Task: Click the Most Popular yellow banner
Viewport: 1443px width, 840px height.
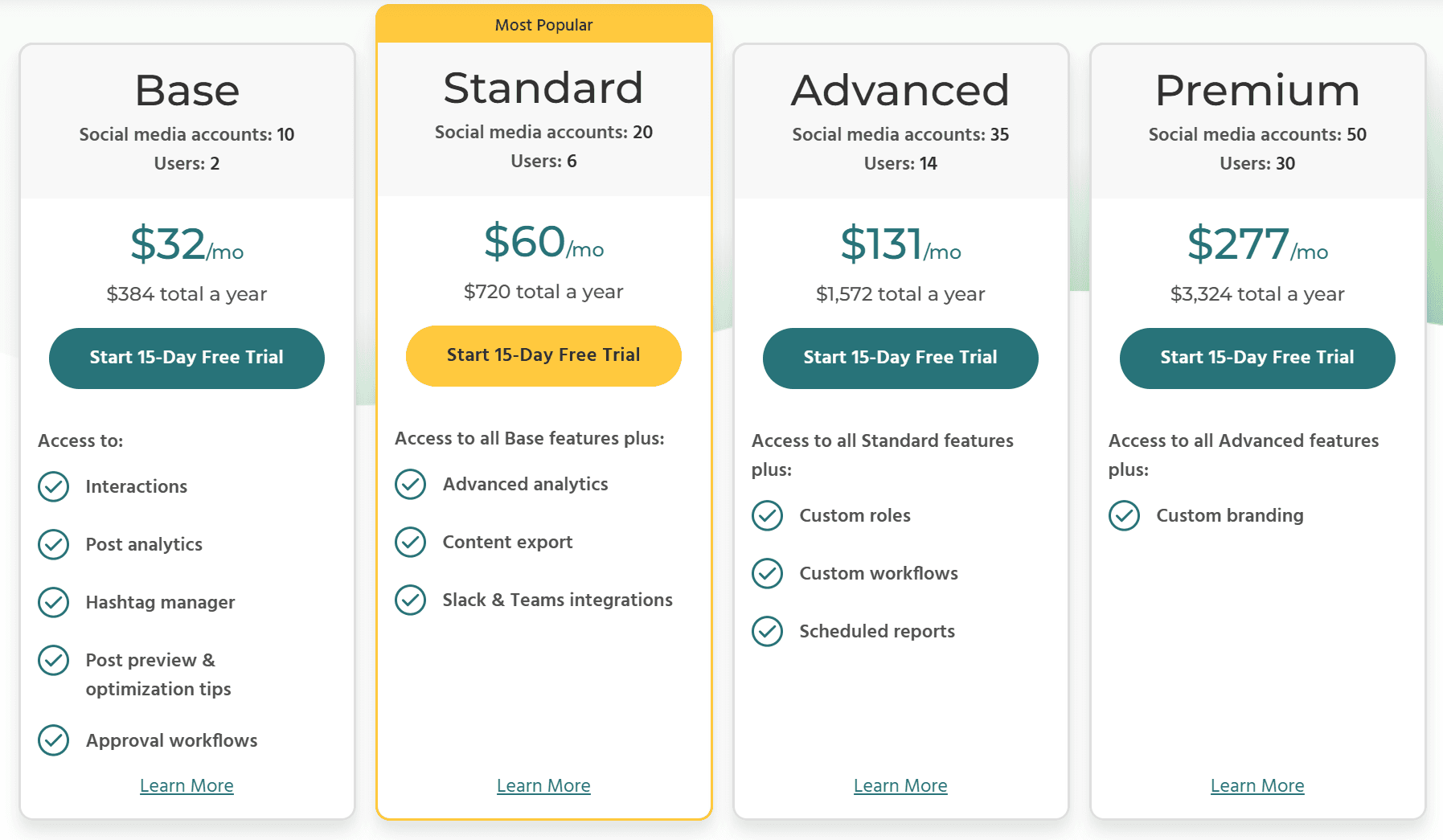Action: pyautogui.click(x=544, y=24)
